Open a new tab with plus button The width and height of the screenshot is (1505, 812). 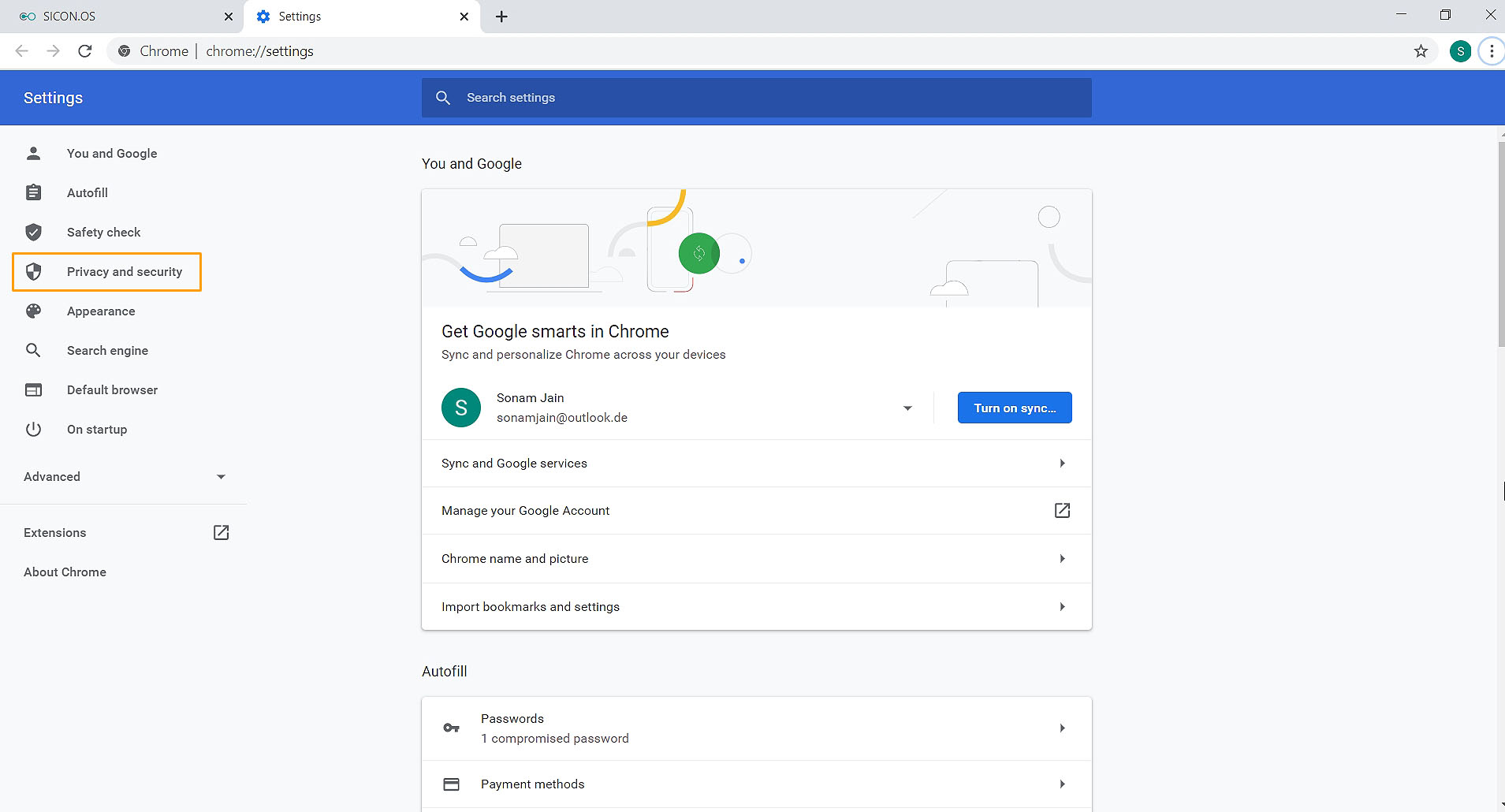click(501, 17)
